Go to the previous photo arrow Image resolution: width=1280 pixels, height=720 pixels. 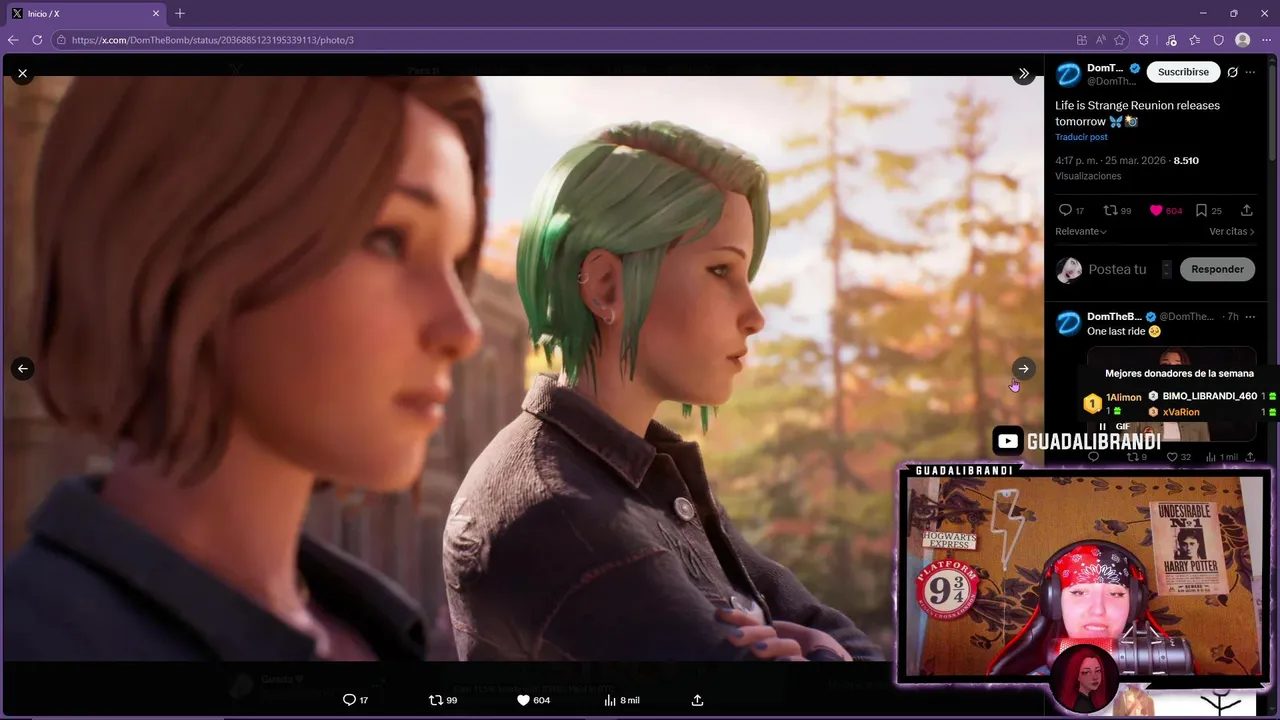[x=22, y=368]
